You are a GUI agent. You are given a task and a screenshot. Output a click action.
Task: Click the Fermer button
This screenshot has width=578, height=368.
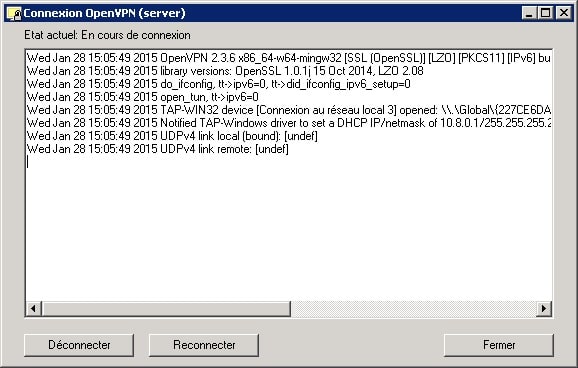click(499, 345)
